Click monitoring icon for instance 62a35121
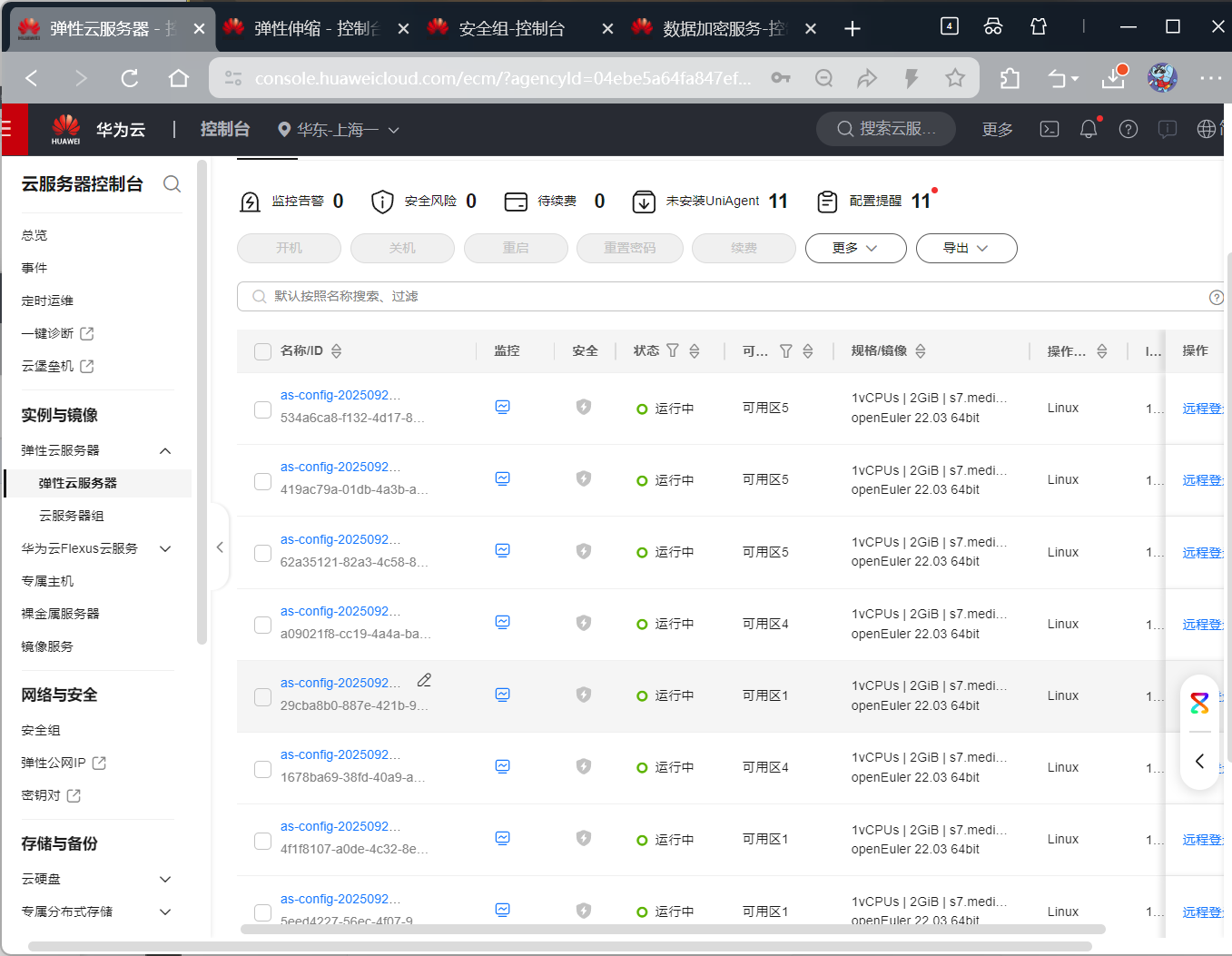This screenshot has height=956, width=1232. (x=502, y=550)
